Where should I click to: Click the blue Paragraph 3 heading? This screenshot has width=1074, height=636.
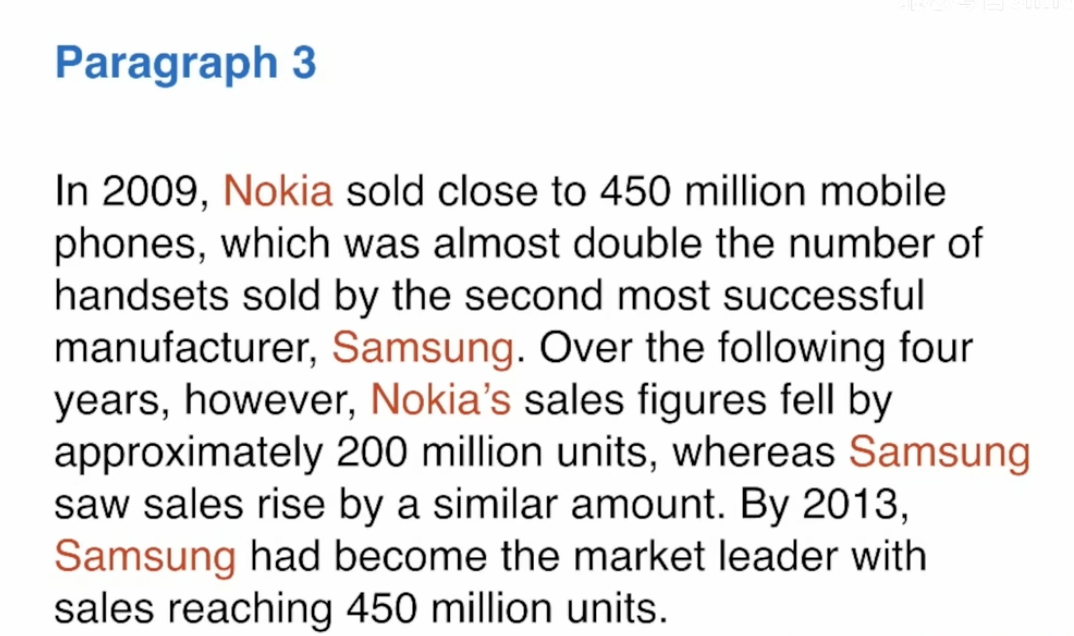pyautogui.click(x=186, y=64)
